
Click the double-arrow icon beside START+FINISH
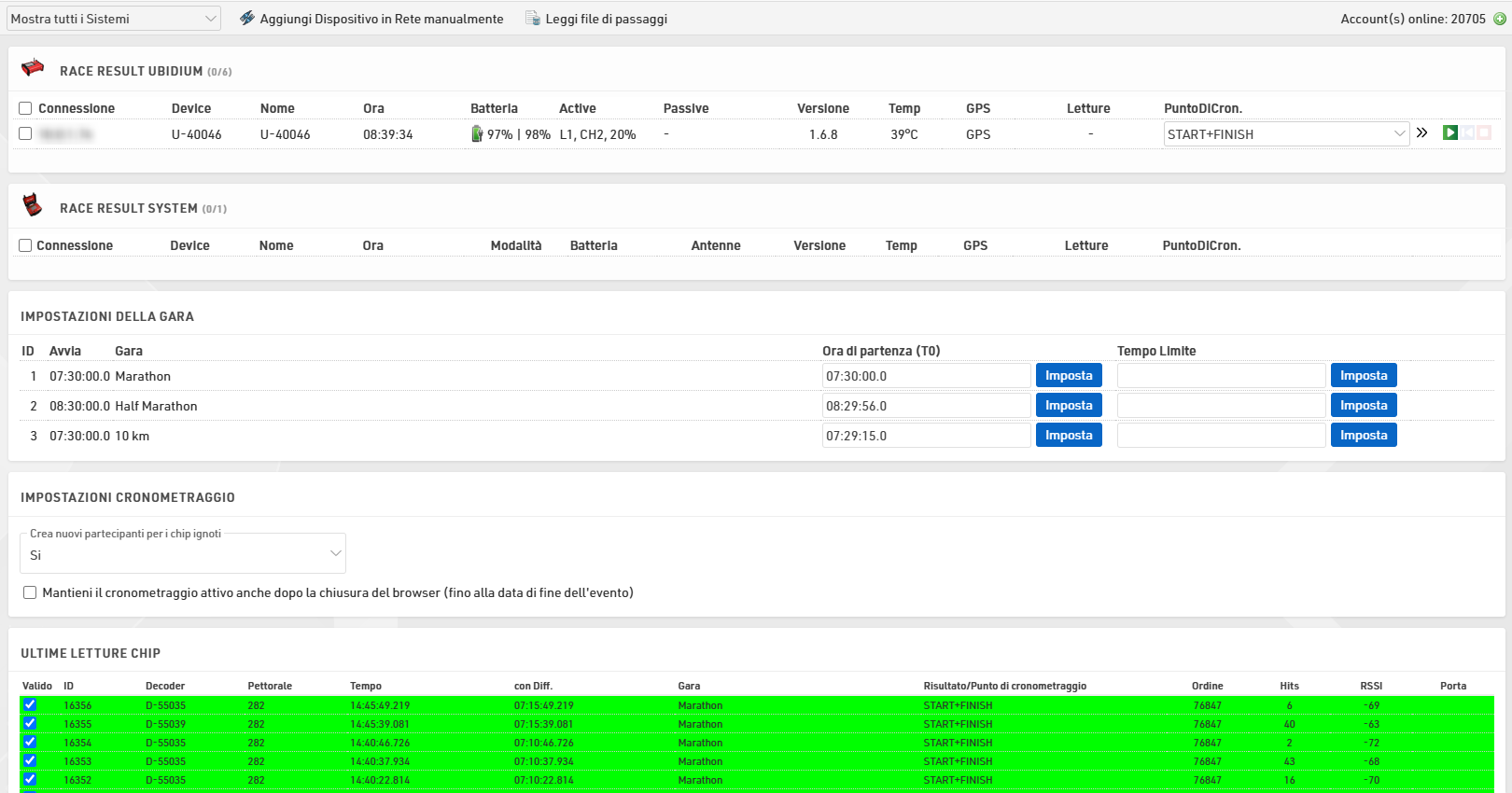(x=1421, y=133)
